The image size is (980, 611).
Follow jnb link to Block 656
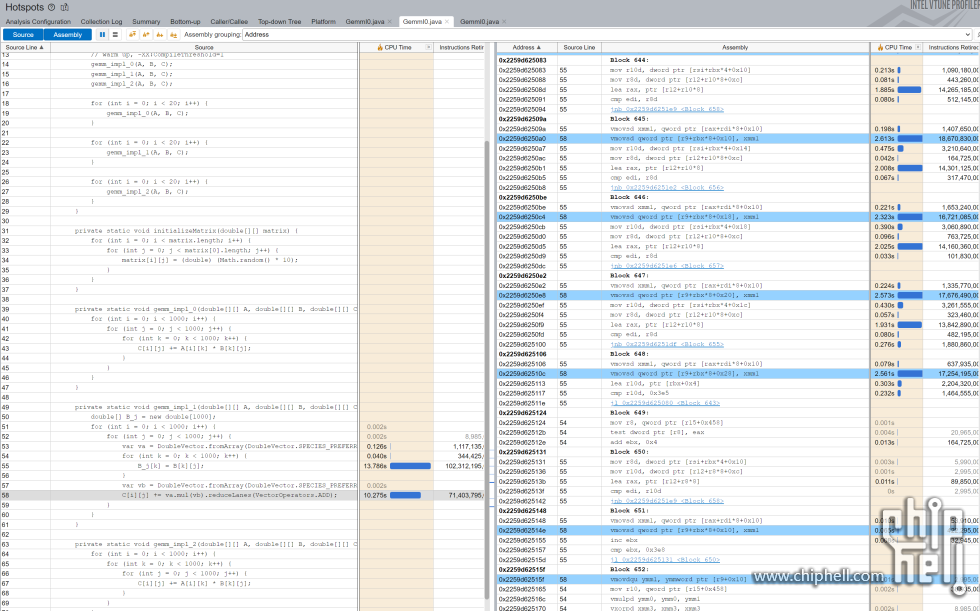(x=666, y=187)
